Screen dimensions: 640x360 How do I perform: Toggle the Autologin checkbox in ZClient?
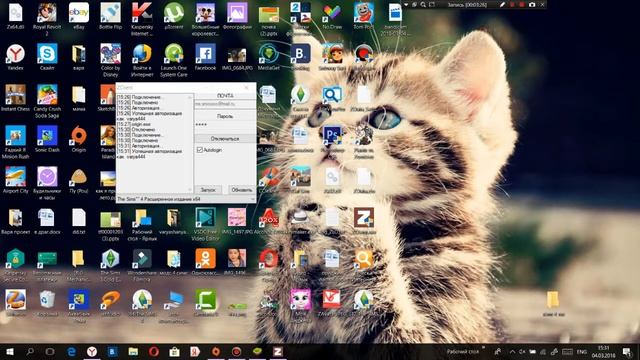coord(200,150)
